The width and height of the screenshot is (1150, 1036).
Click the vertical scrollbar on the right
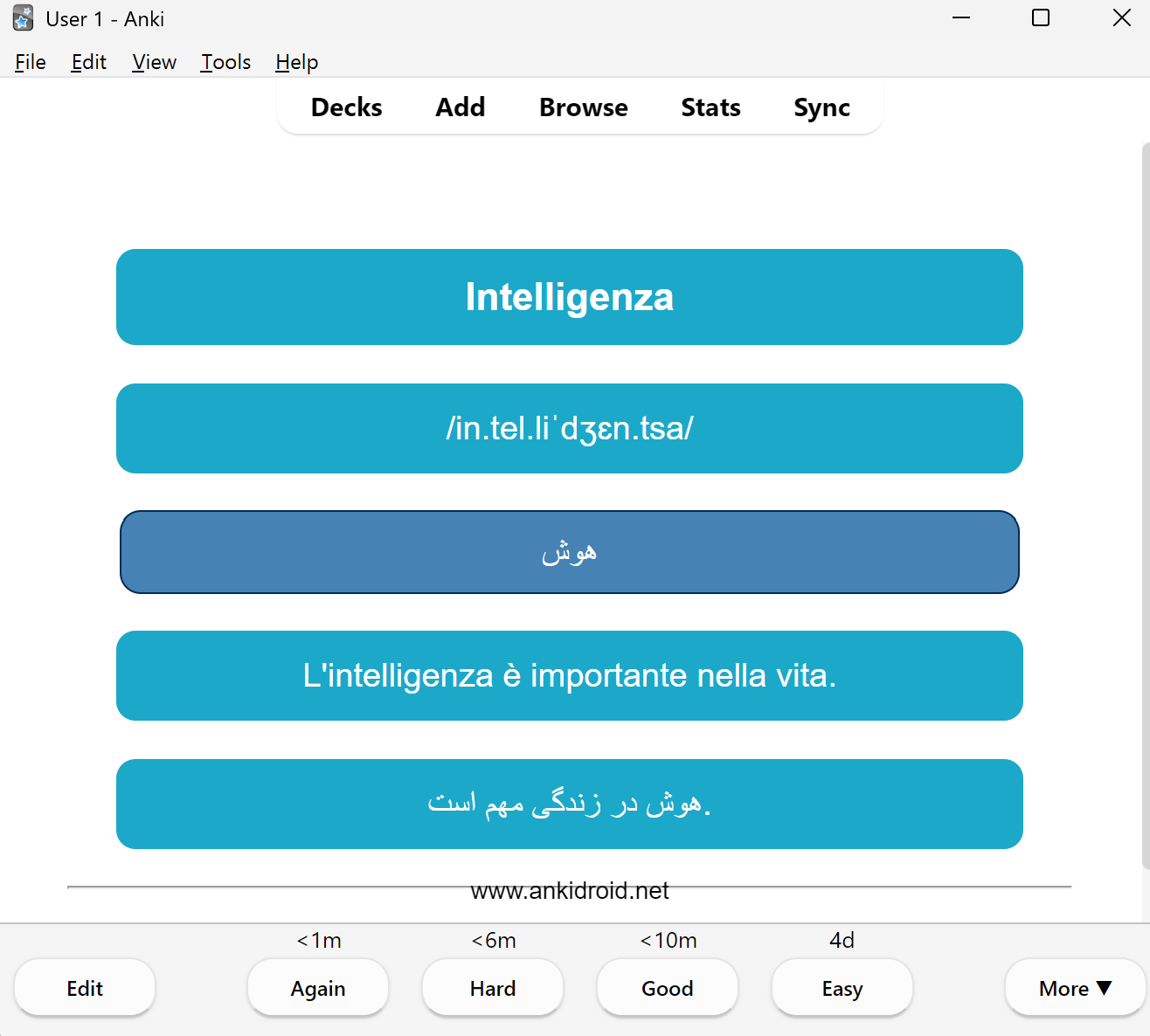(x=1146, y=507)
